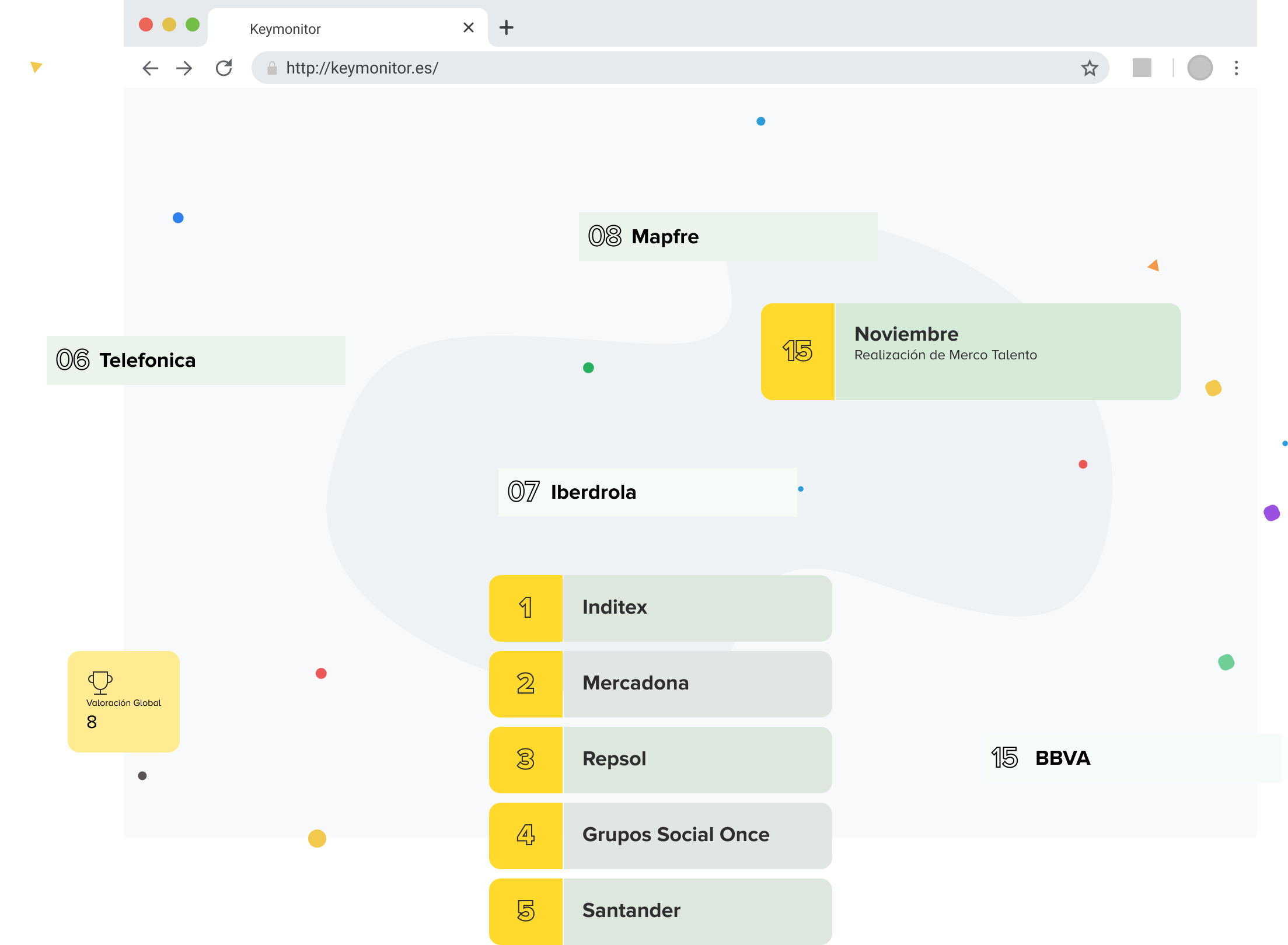The width and height of the screenshot is (1288, 945).
Task: Click the browser forward arrow
Action: click(184, 68)
